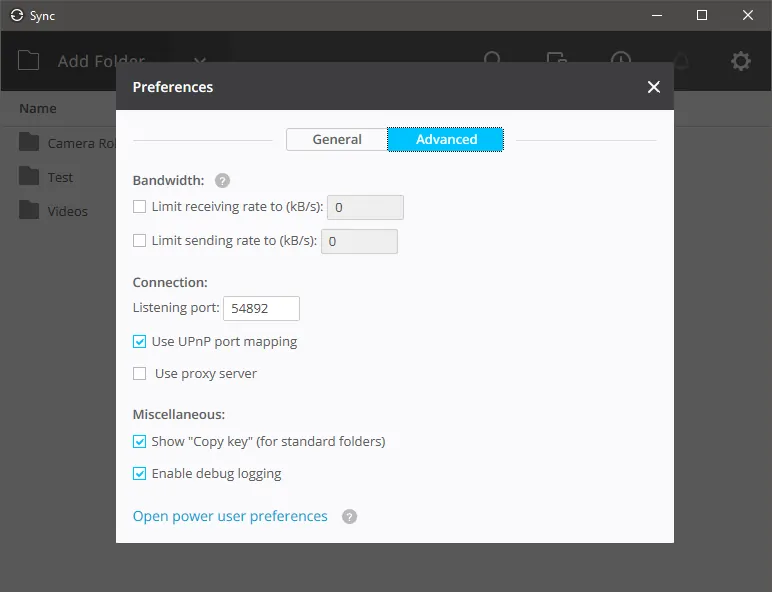
Task: Check Use proxy server option
Action: pyautogui.click(x=139, y=373)
